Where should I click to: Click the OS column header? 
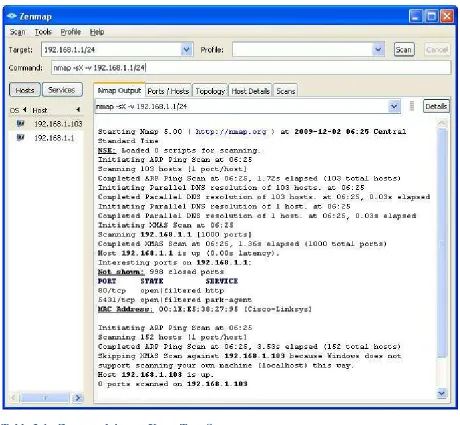pyautogui.click(x=14, y=110)
